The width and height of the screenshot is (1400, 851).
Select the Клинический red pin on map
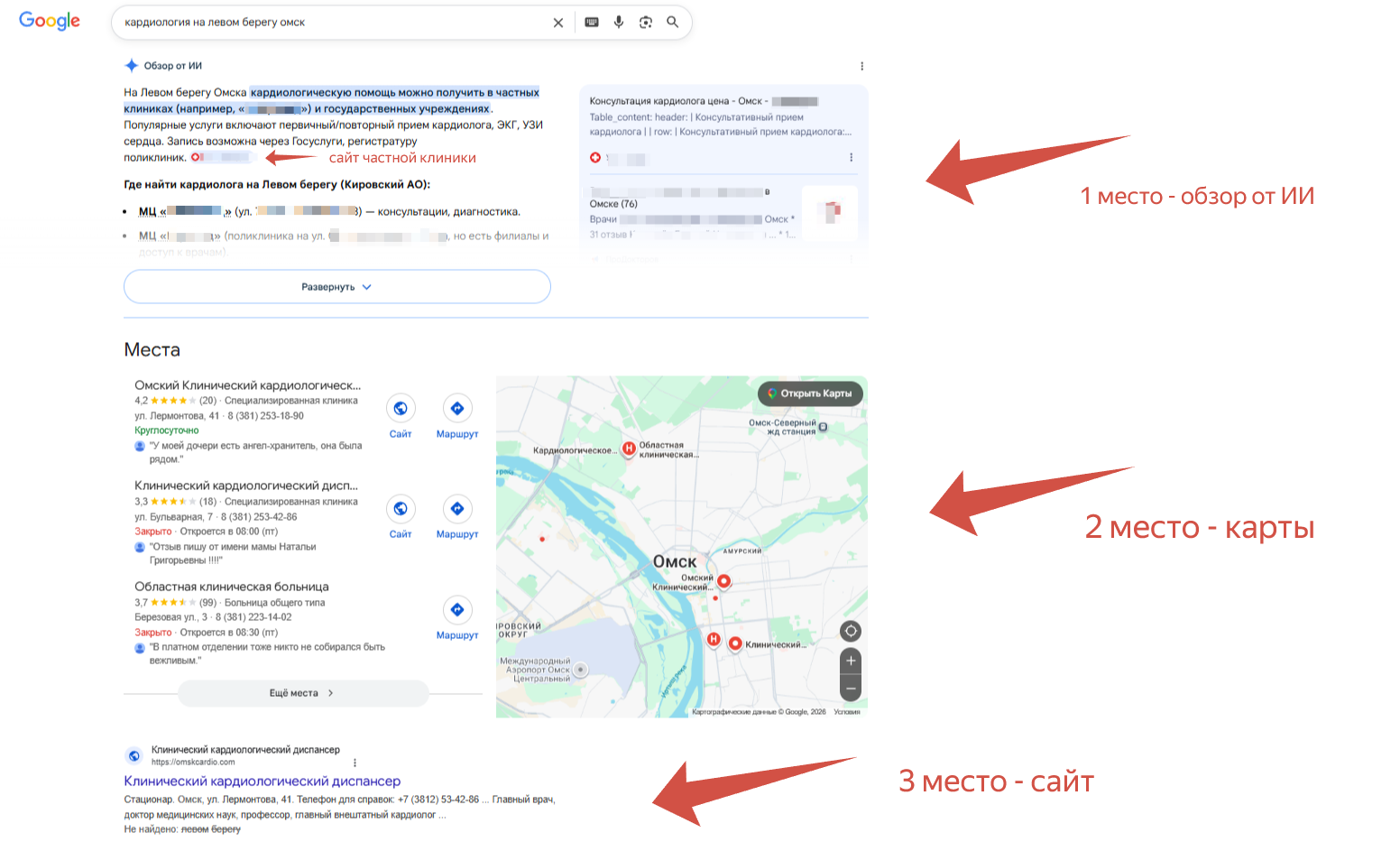pyautogui.click(x=735, y=643)
